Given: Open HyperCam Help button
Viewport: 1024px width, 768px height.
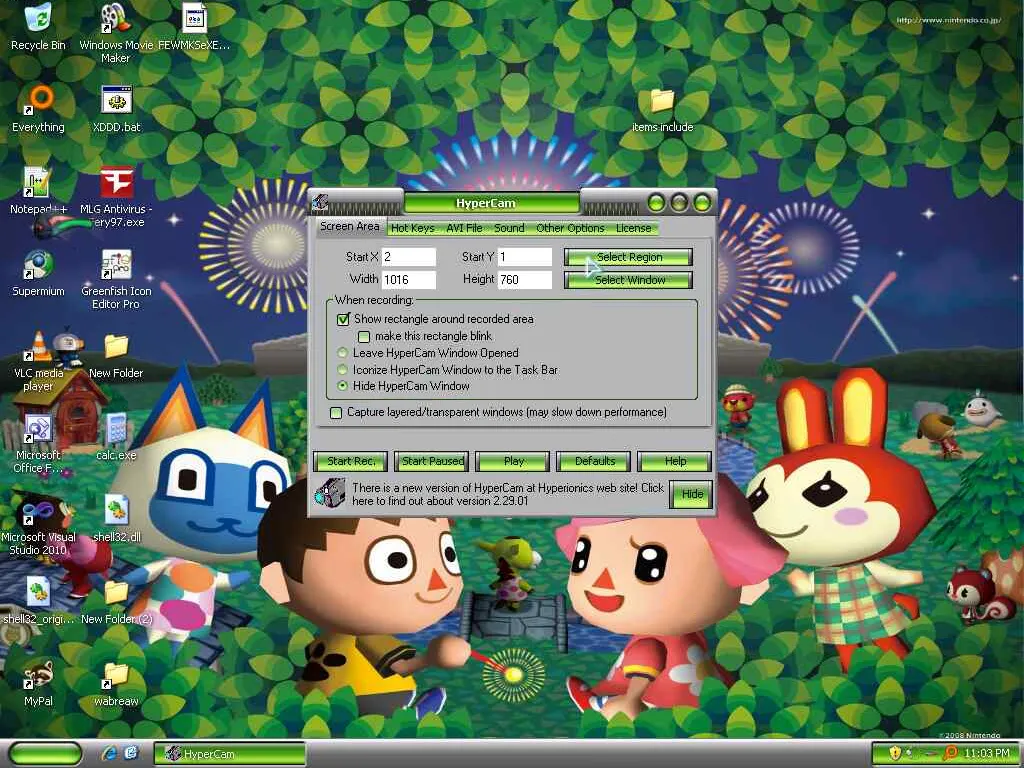Looking at the screenshot, I should 675,461.
